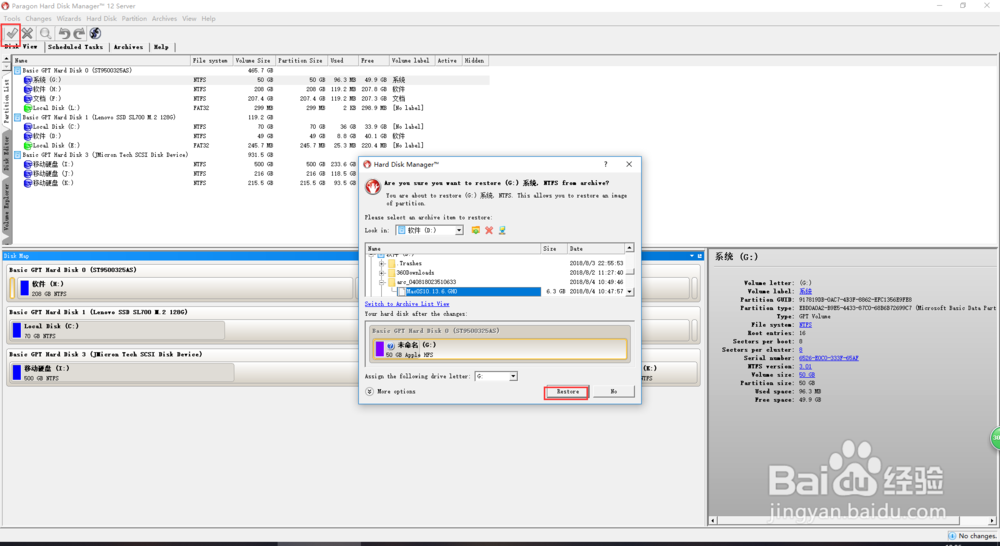Select the green Local Disk (L:) icon
This screenshot has height=546, width=1000.
[x=28, y=108]
